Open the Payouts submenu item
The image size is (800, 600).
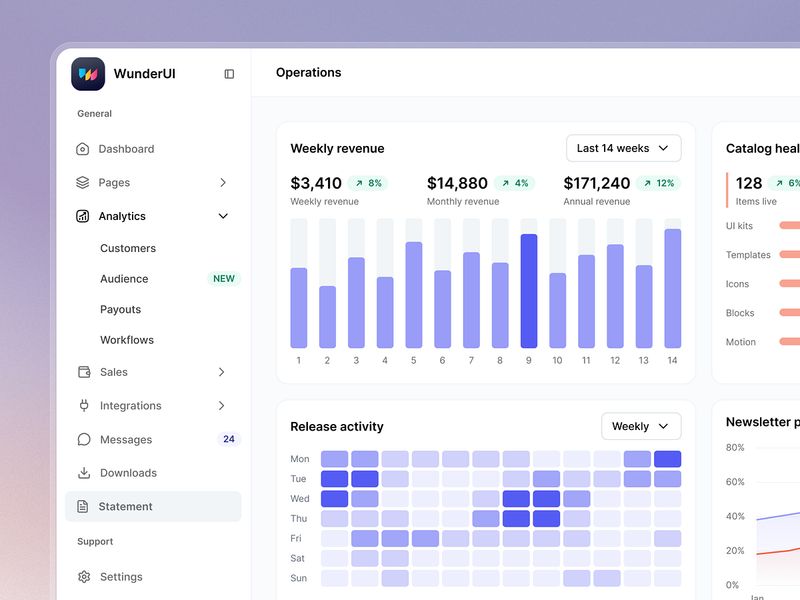coord(120,310)
